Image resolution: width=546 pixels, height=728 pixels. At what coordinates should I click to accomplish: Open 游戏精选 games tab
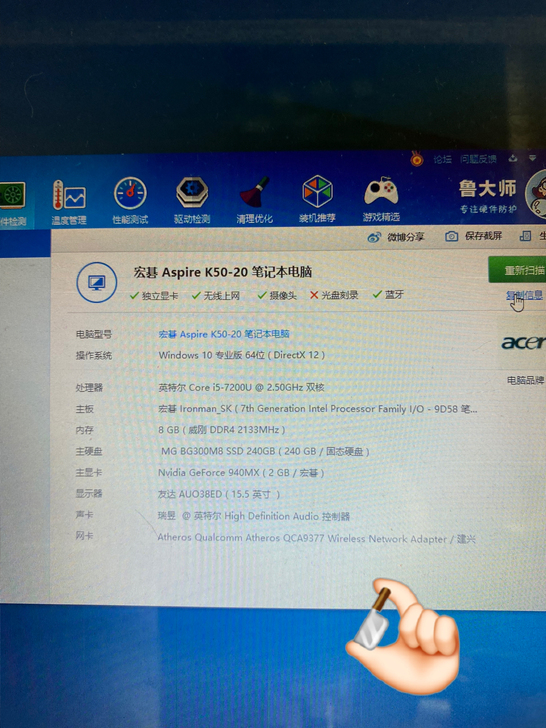381,200
